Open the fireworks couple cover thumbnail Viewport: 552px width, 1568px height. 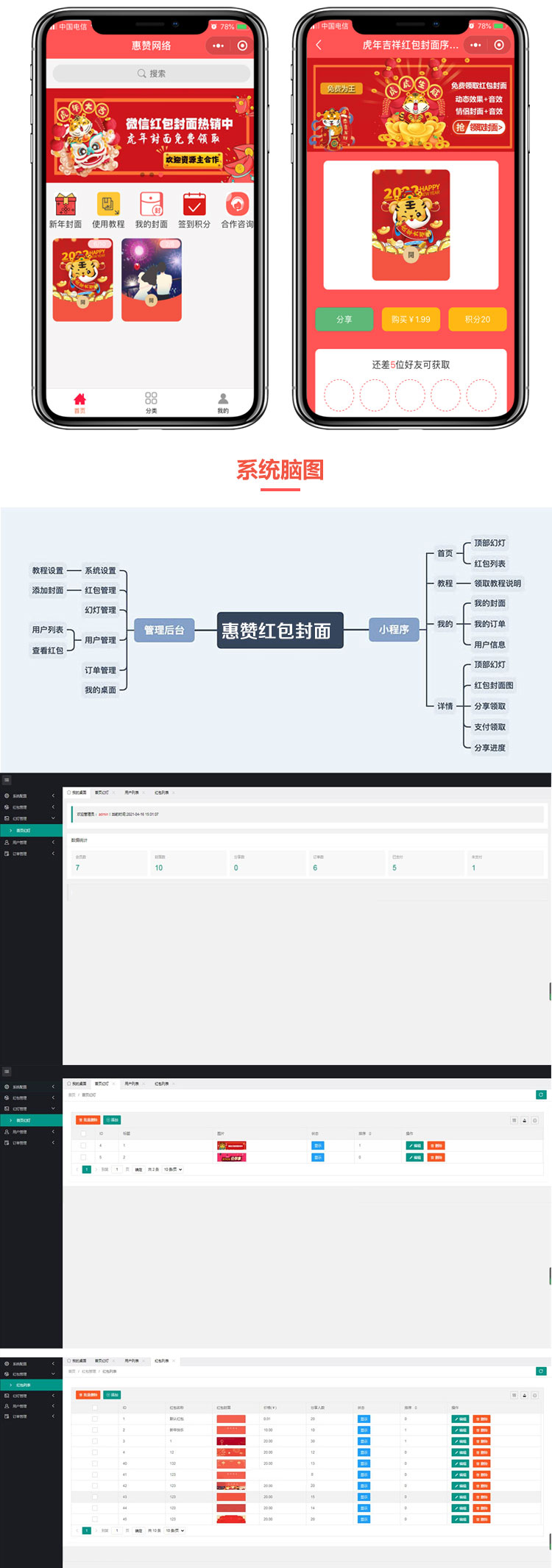[152, 280]
